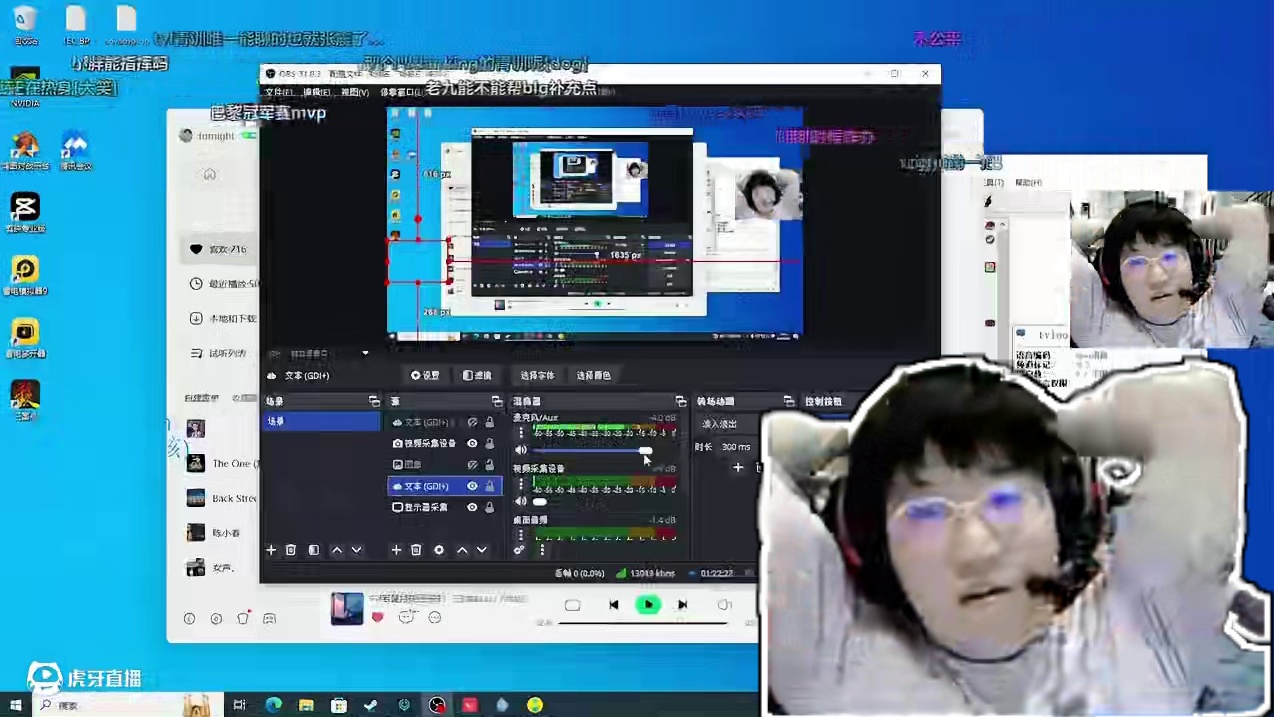Click next track button in music player
1274x717 pixels.
tap(683, 605)
